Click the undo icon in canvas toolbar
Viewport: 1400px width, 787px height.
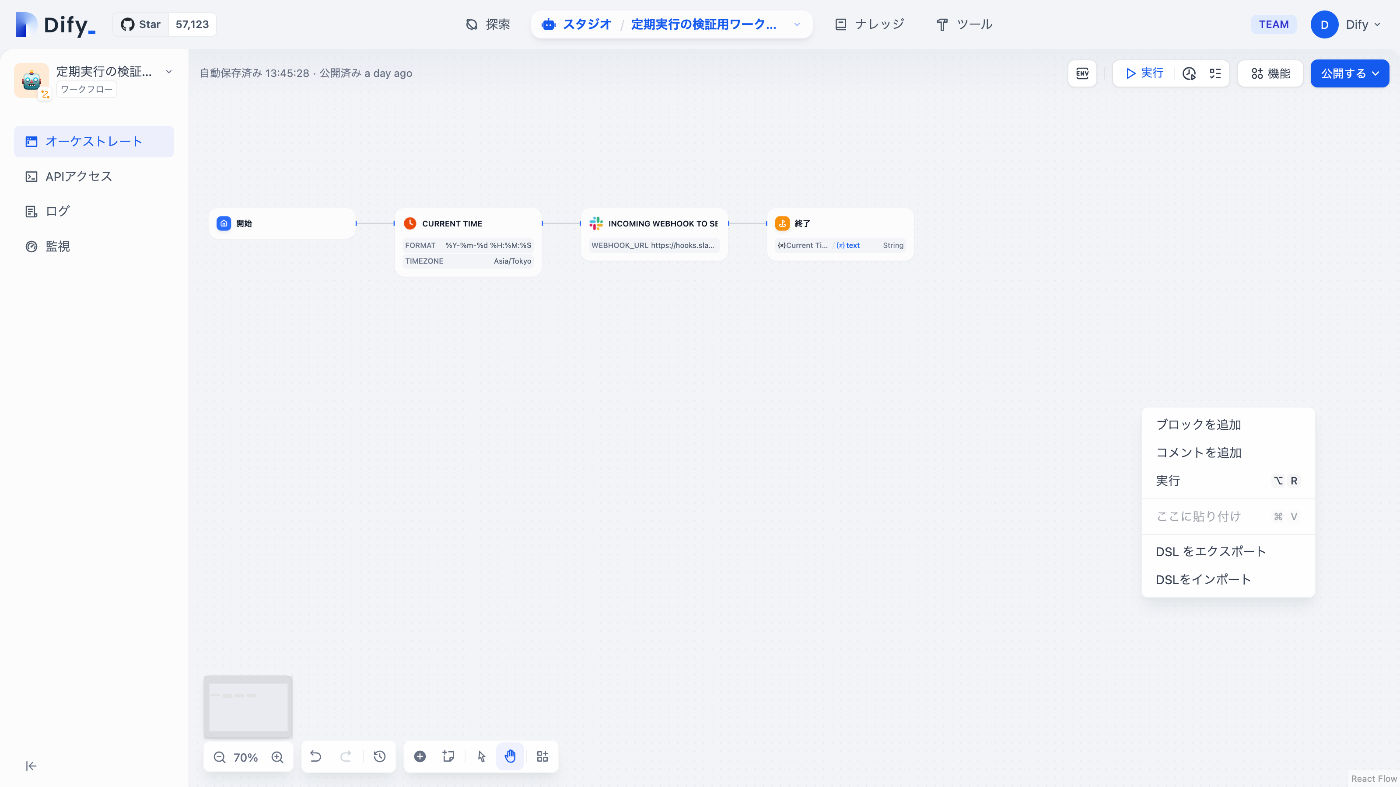[315, 757]
